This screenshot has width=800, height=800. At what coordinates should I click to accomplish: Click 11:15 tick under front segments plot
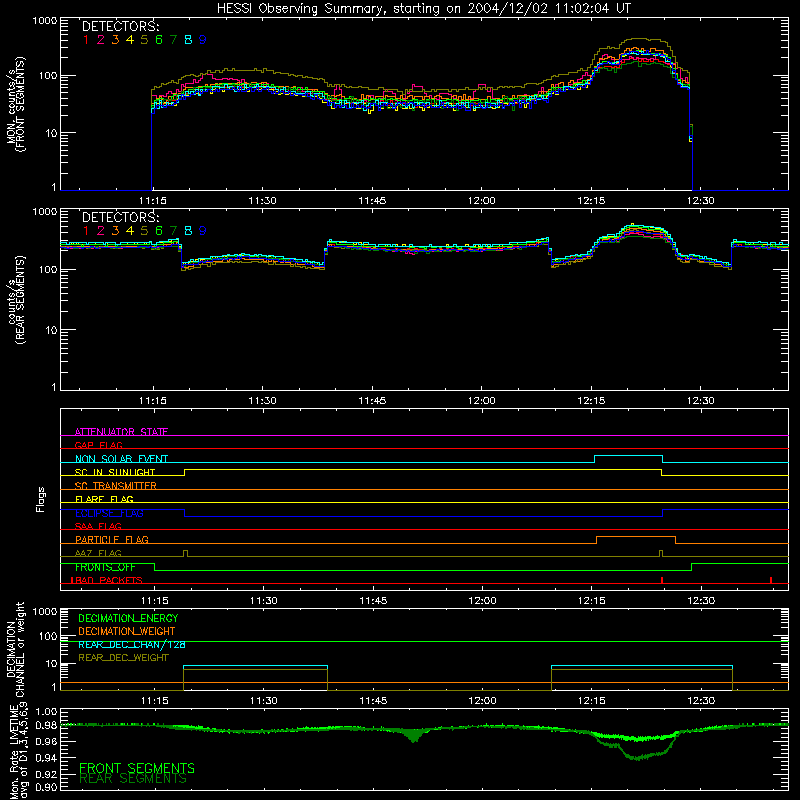click(153, 201)
